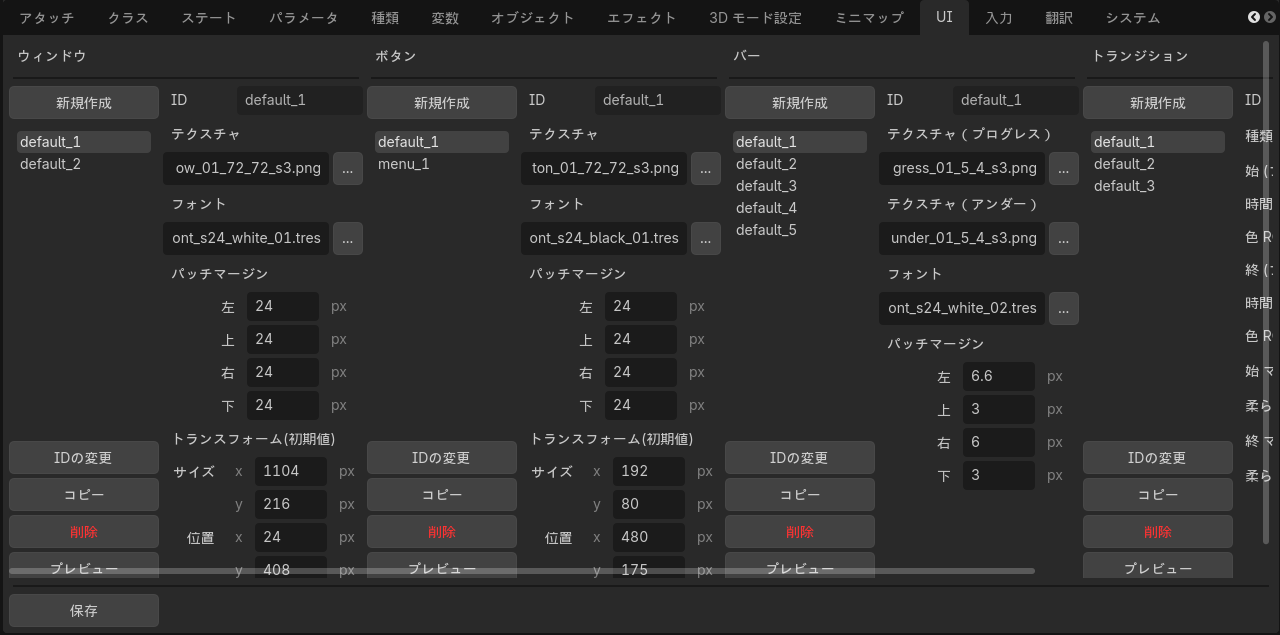1280x635 pixels.
Task: Open the アタッチ tab
Action: (47, 18)
